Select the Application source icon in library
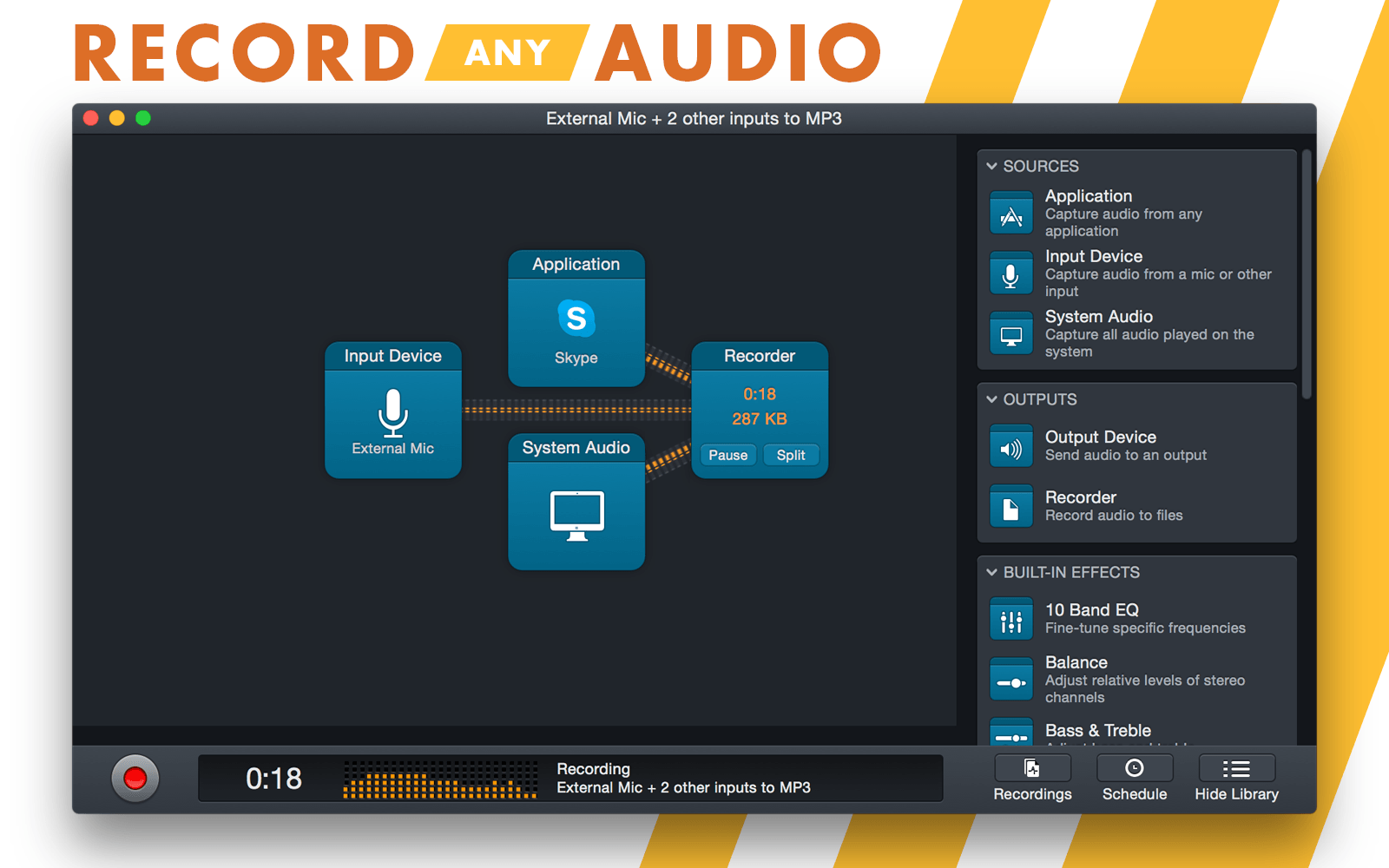Image resolution: width=1389 pixels, height=868 pixels. coord(1011,214)
